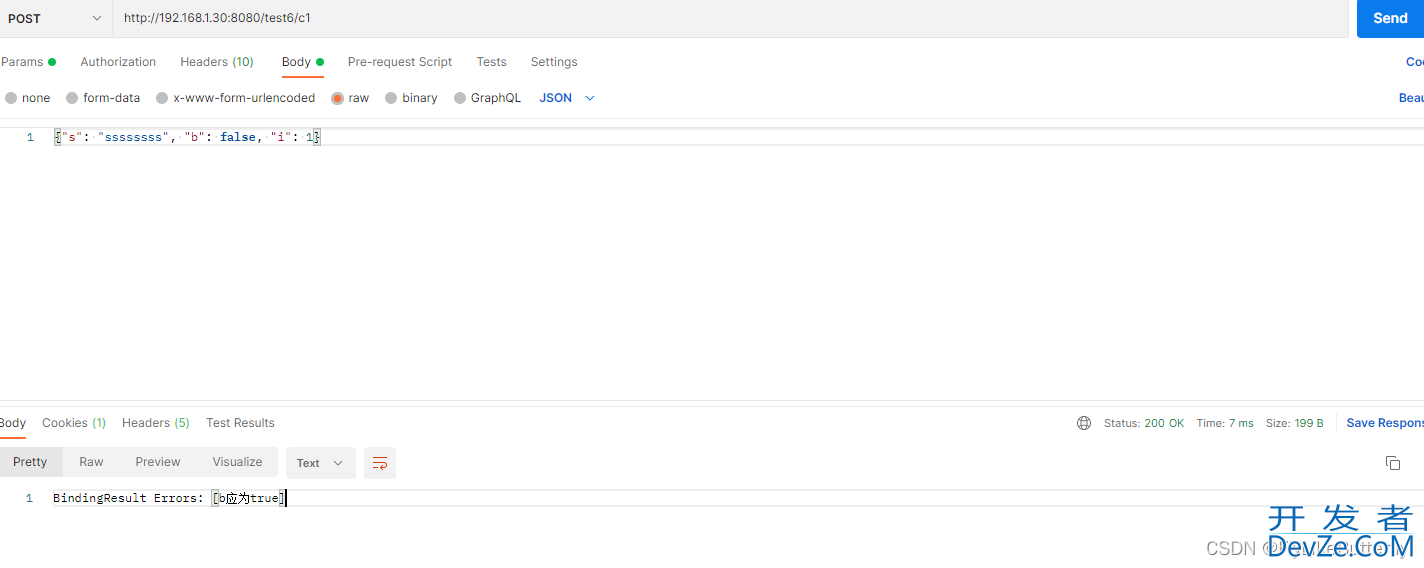Open the Authorization tab

coord(118,62)
